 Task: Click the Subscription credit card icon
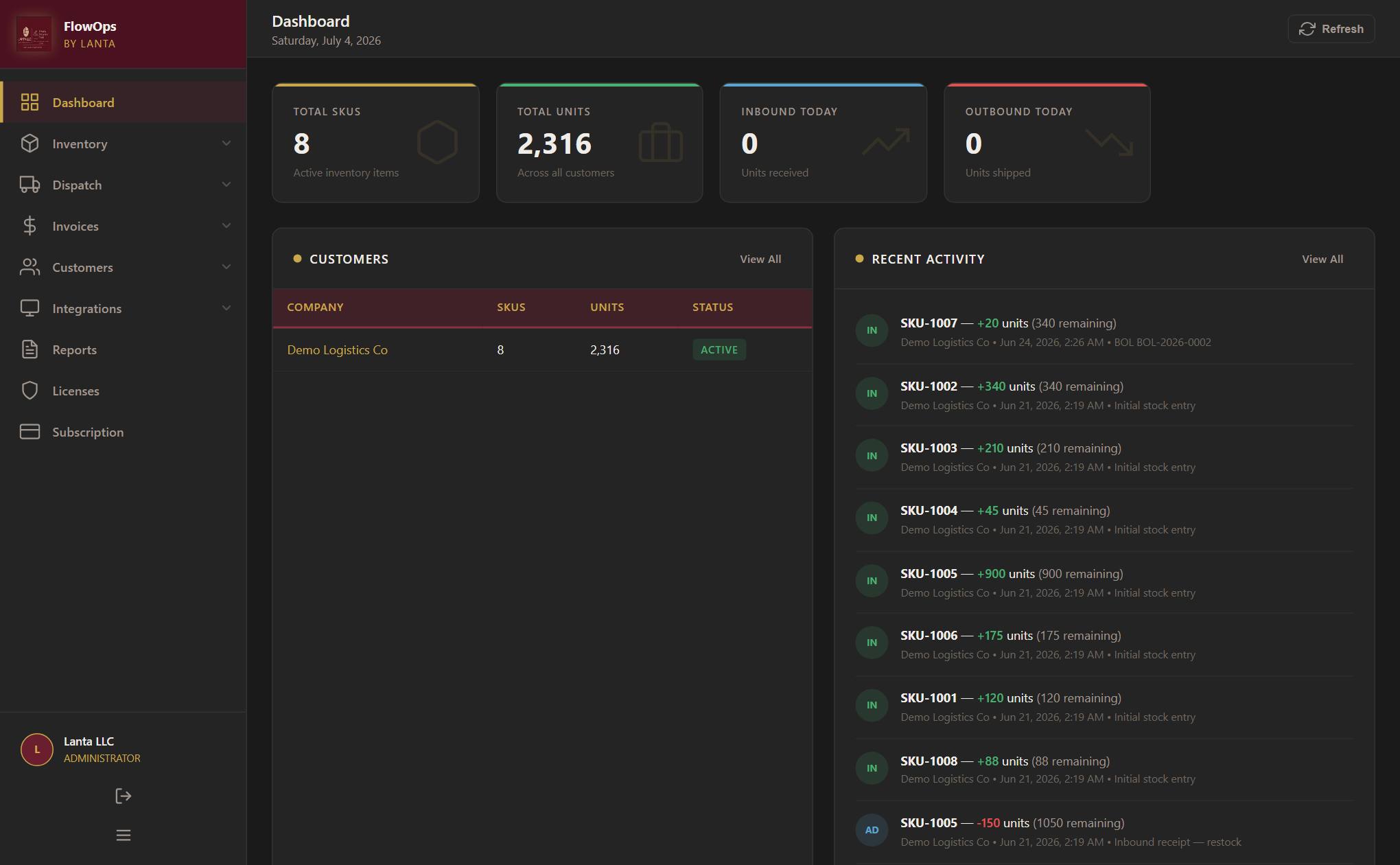point(30,432)
